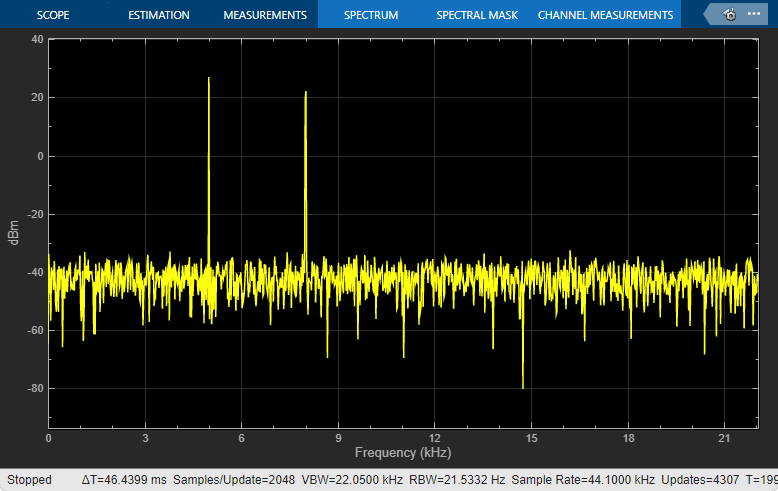
Task: Click the Frequency (kHz) axis label
Action: [x=403, y=452]
